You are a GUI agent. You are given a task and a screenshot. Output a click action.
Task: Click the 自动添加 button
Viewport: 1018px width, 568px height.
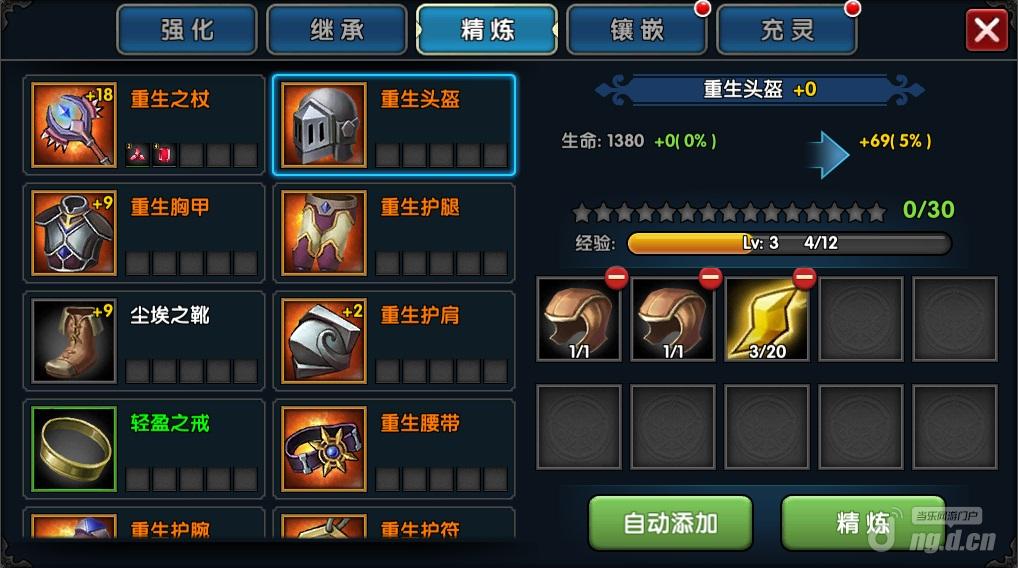pyautogui.click(x=670, y=523)
